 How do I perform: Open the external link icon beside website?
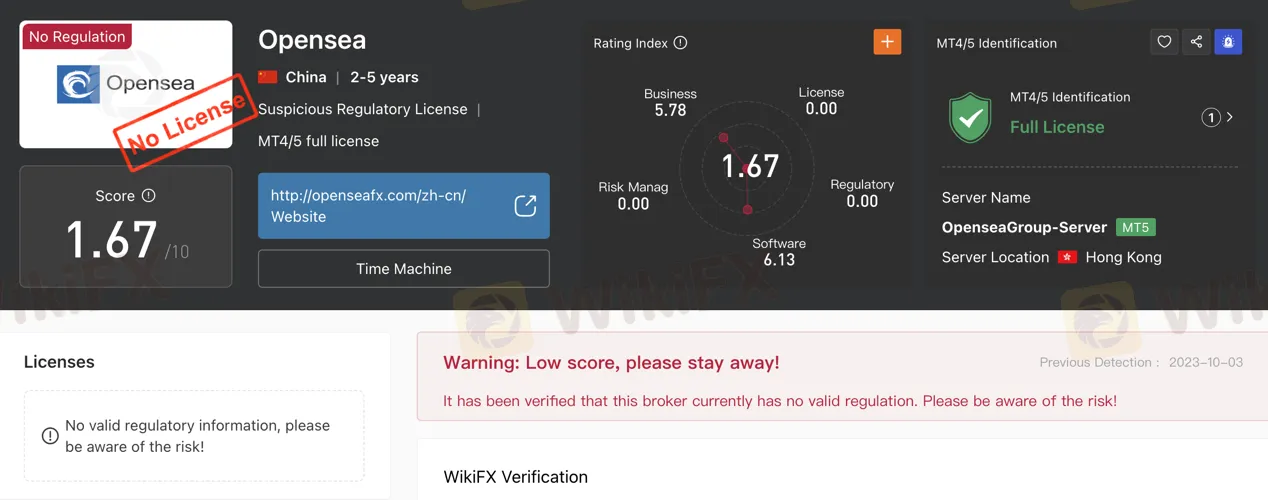(x=525, y=206)
